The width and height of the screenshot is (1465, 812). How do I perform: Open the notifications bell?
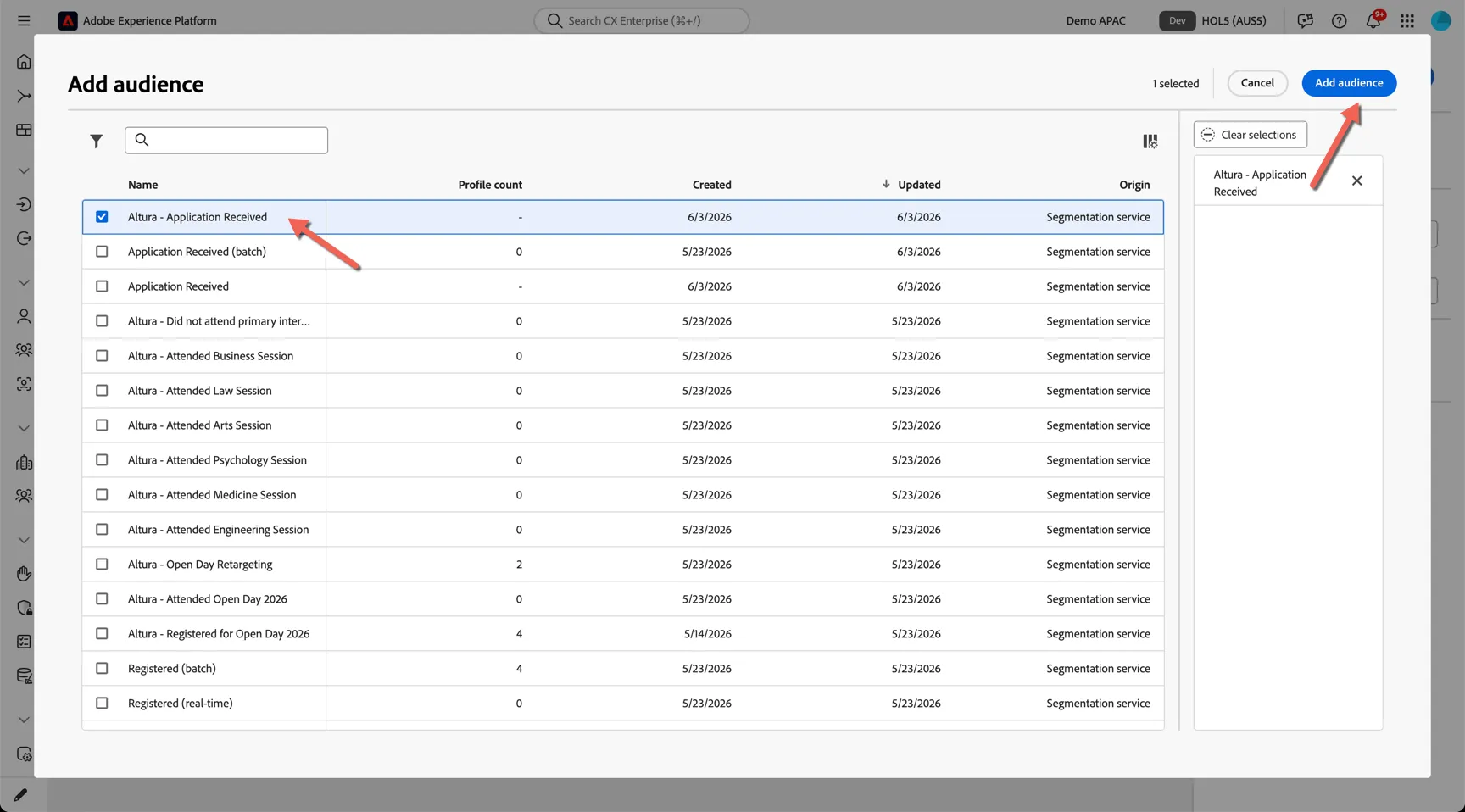pos(1373,20)
